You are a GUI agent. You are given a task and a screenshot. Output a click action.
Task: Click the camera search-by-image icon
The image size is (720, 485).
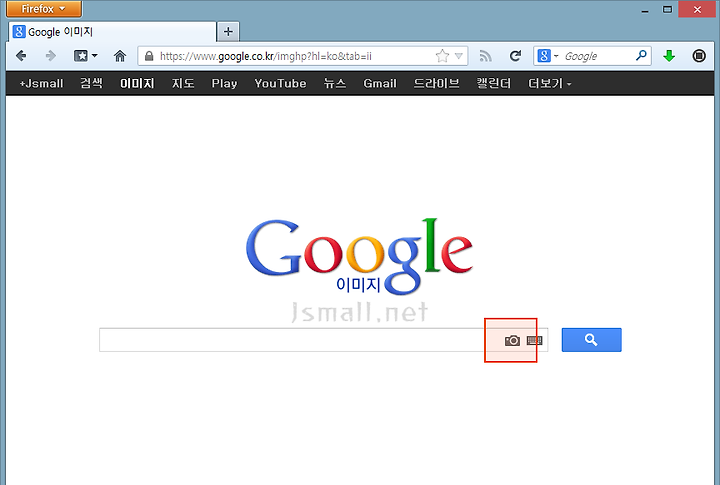coord(512,340)
